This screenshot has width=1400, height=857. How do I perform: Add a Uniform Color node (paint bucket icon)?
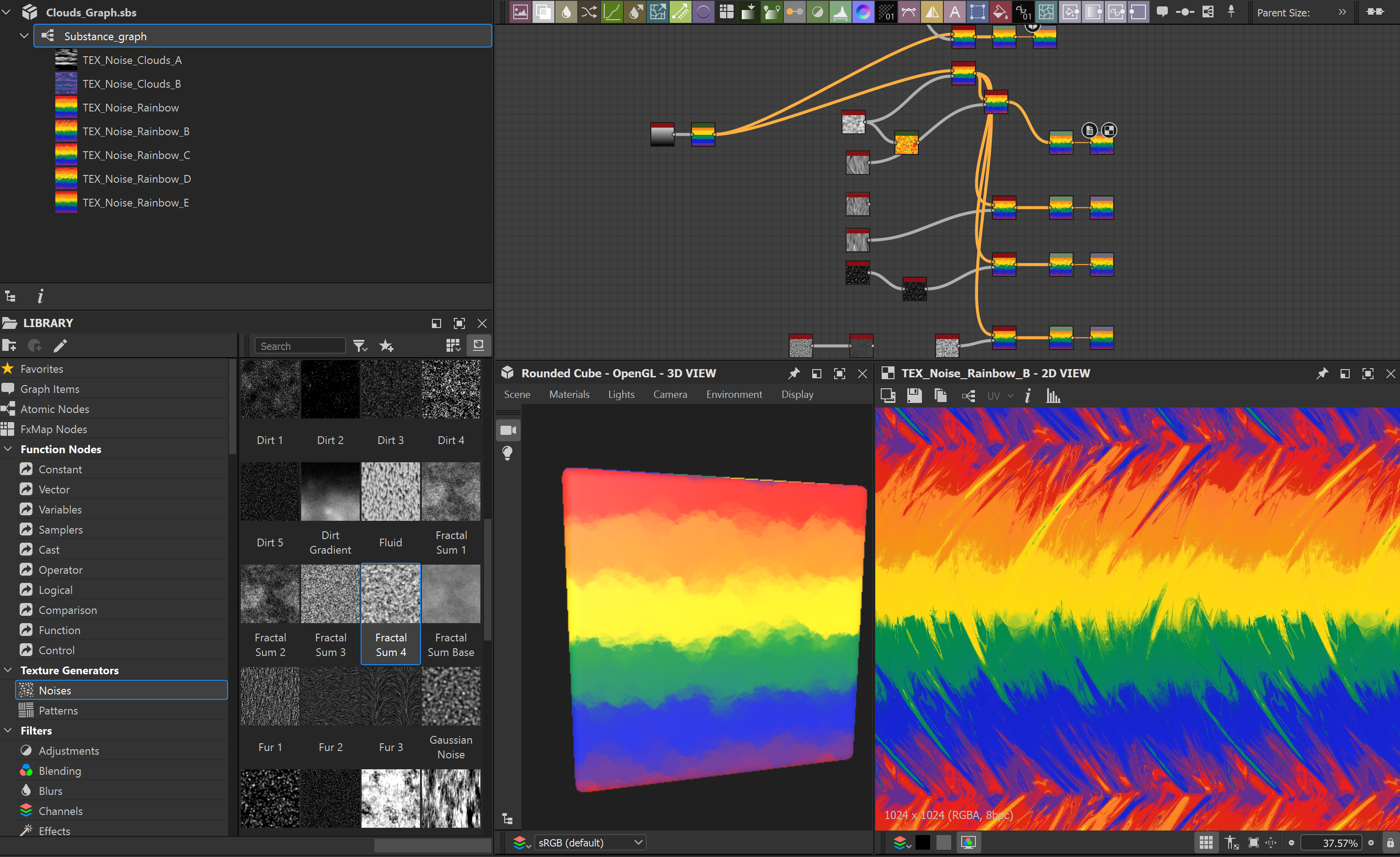(x=1000, y=12)
